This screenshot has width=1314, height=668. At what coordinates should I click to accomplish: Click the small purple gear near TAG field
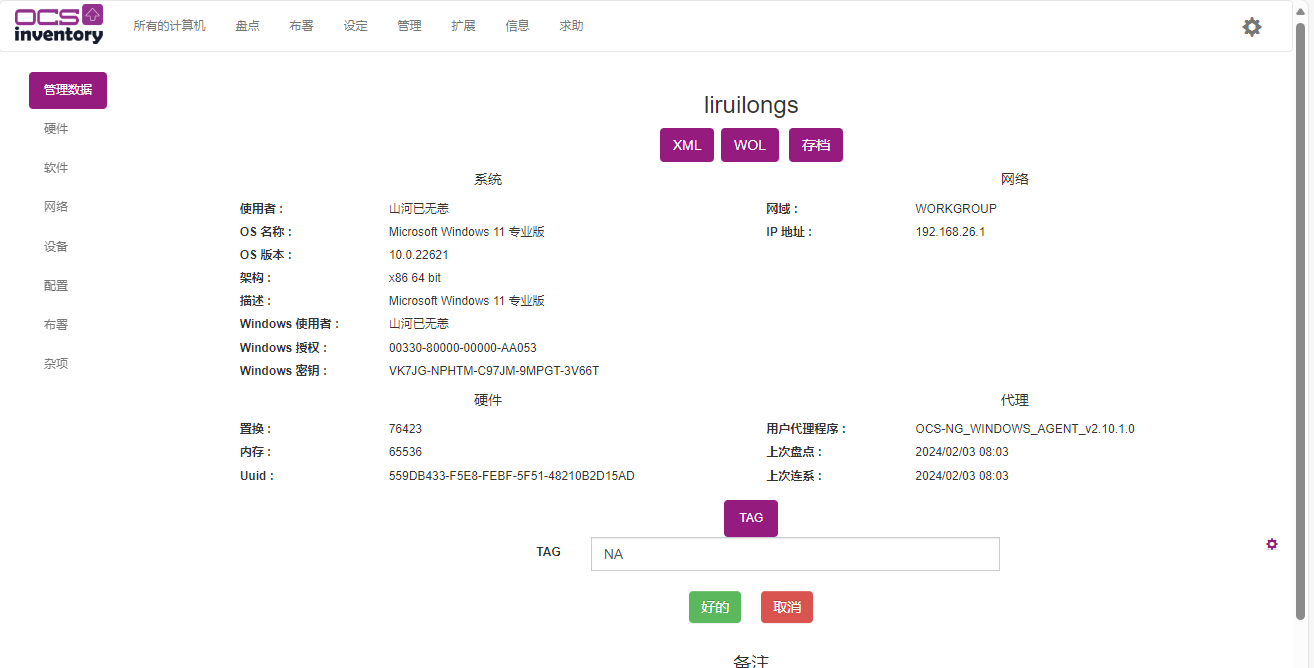point(1272,544)
